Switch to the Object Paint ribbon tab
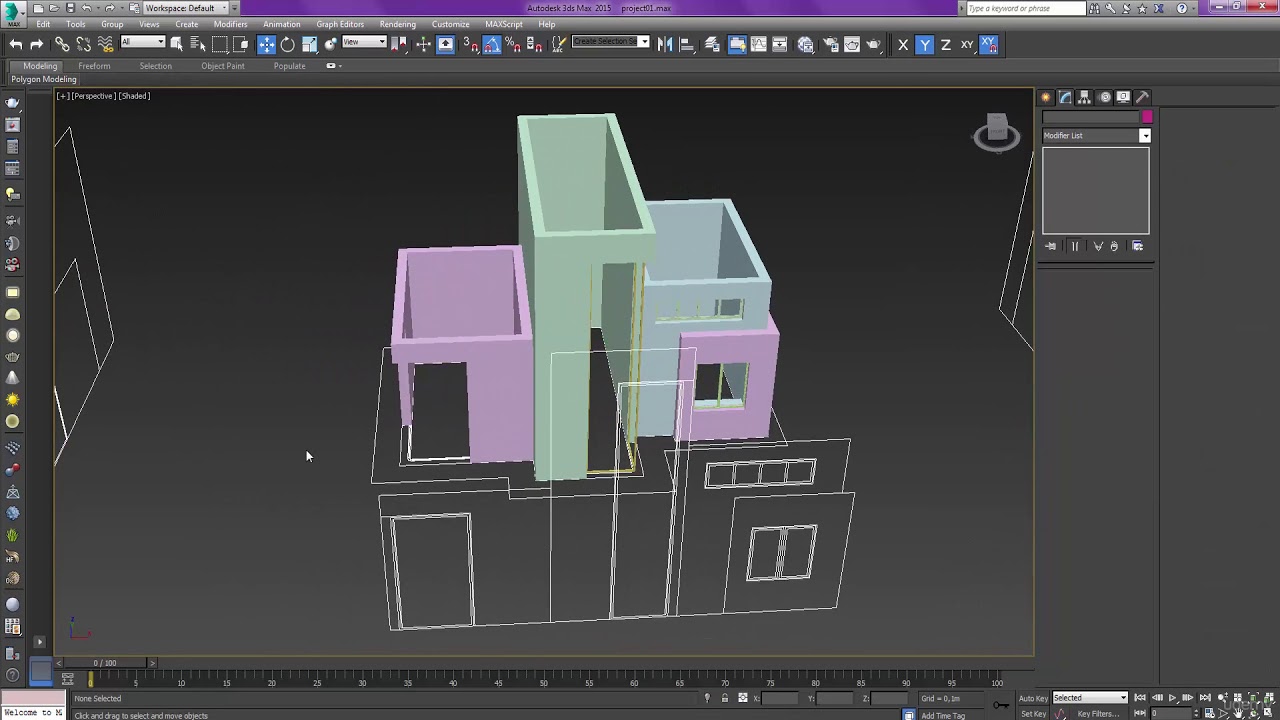Viewport: 1280px width, 720px height. click(222, 66)
